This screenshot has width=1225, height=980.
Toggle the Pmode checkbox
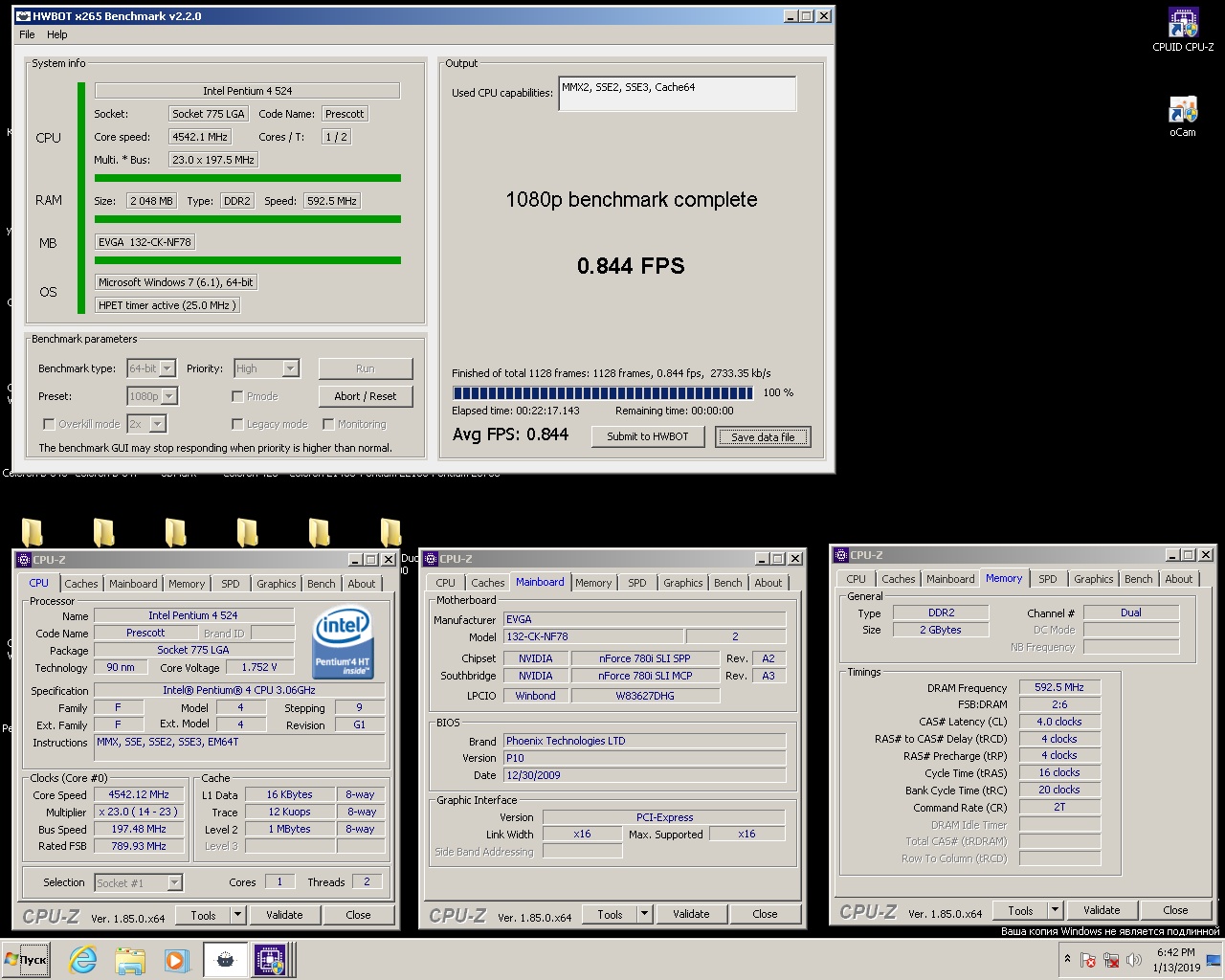(237, 396)
